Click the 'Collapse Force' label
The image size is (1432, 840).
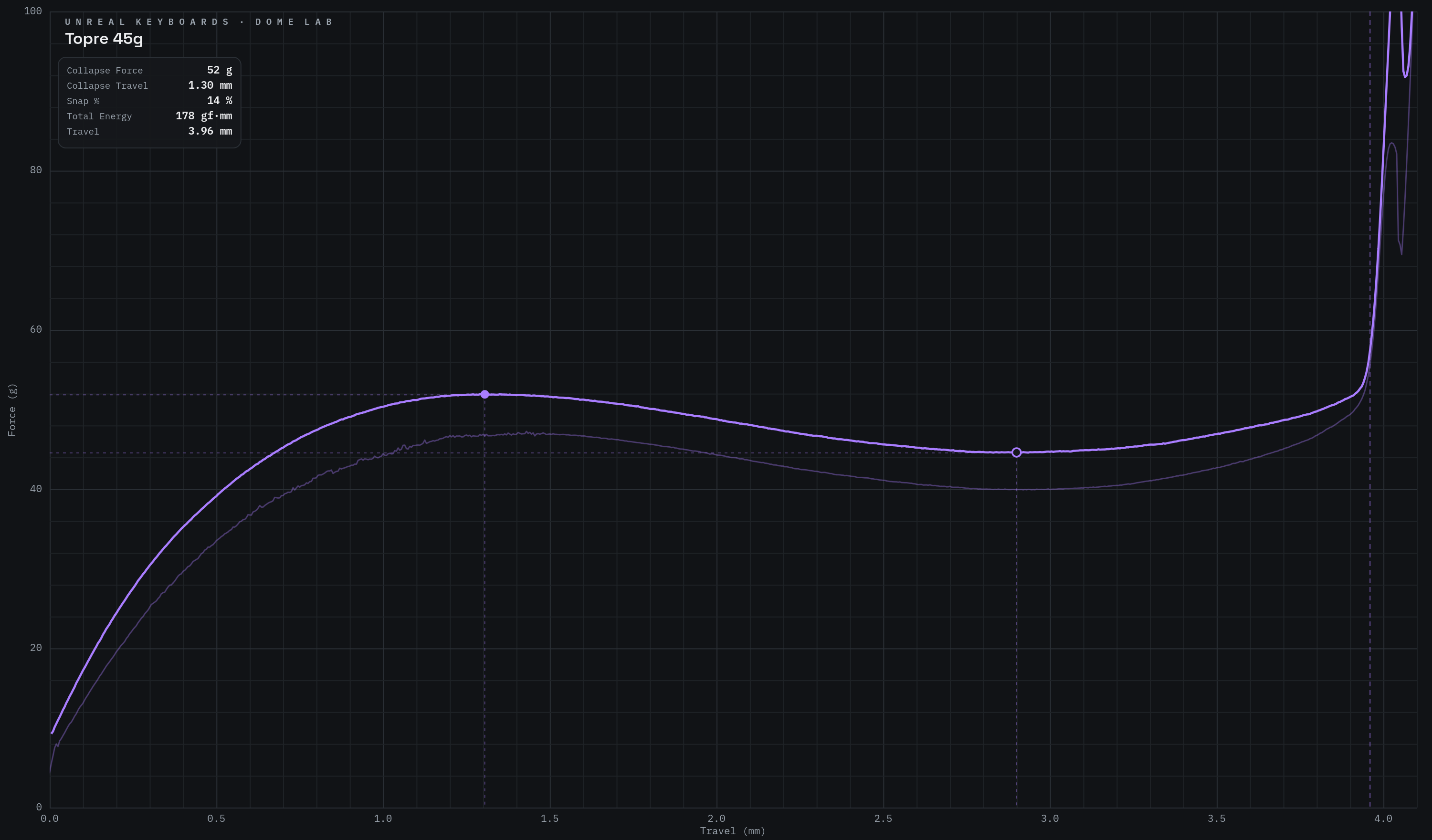[x=105, y=71]
